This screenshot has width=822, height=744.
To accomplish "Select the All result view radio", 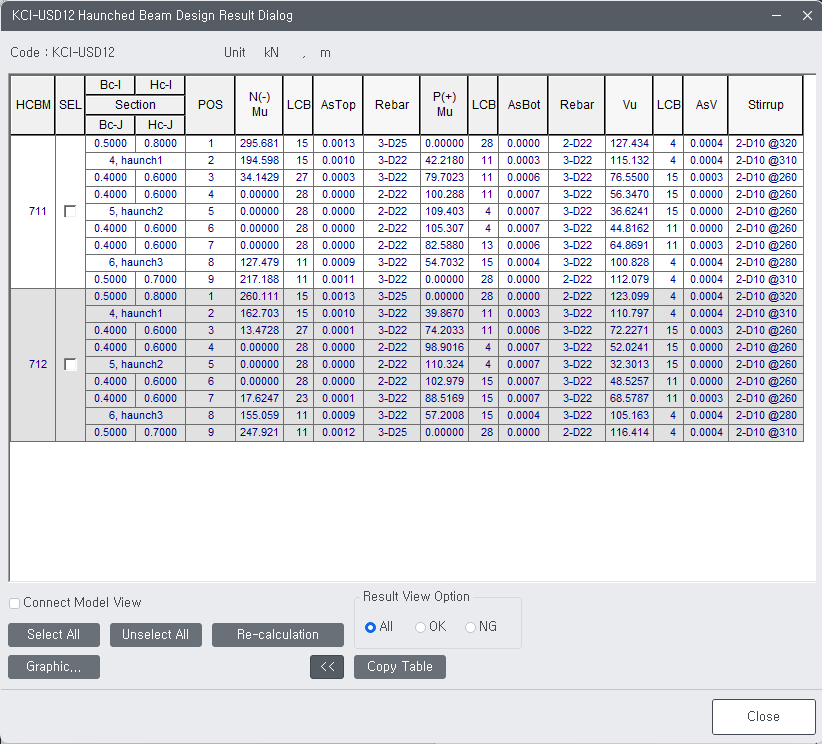I will (x=370, y=627).
